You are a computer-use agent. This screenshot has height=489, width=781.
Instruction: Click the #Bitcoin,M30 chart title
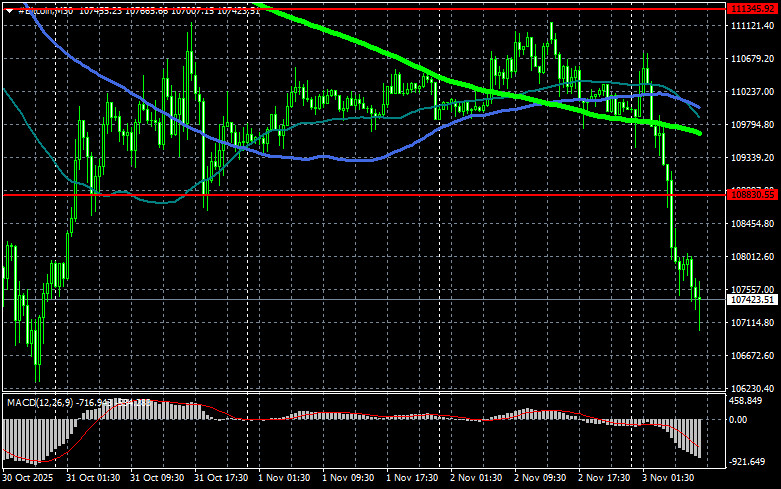[45, 11]
